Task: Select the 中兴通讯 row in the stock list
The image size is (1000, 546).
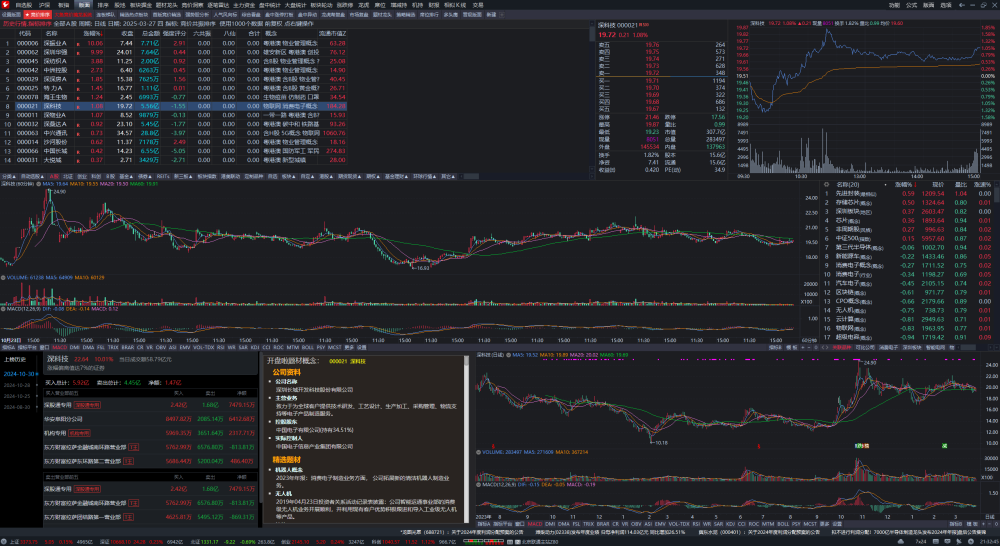Action: coord(173,133)
